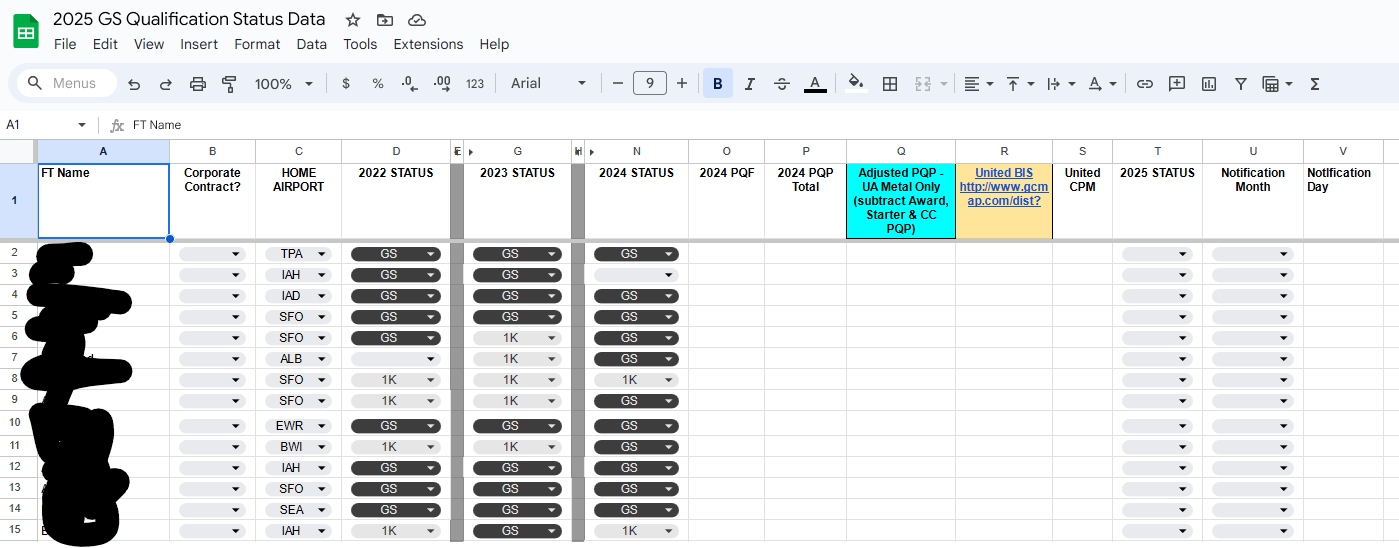Open the Borders tool
1399x548 pixels.
(x=889, y=84)
